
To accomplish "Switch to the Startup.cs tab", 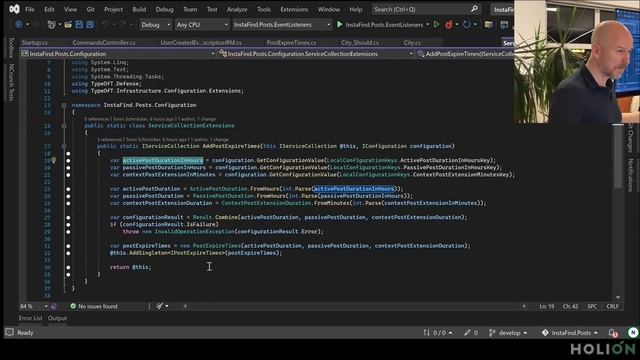I will point(34,42).
